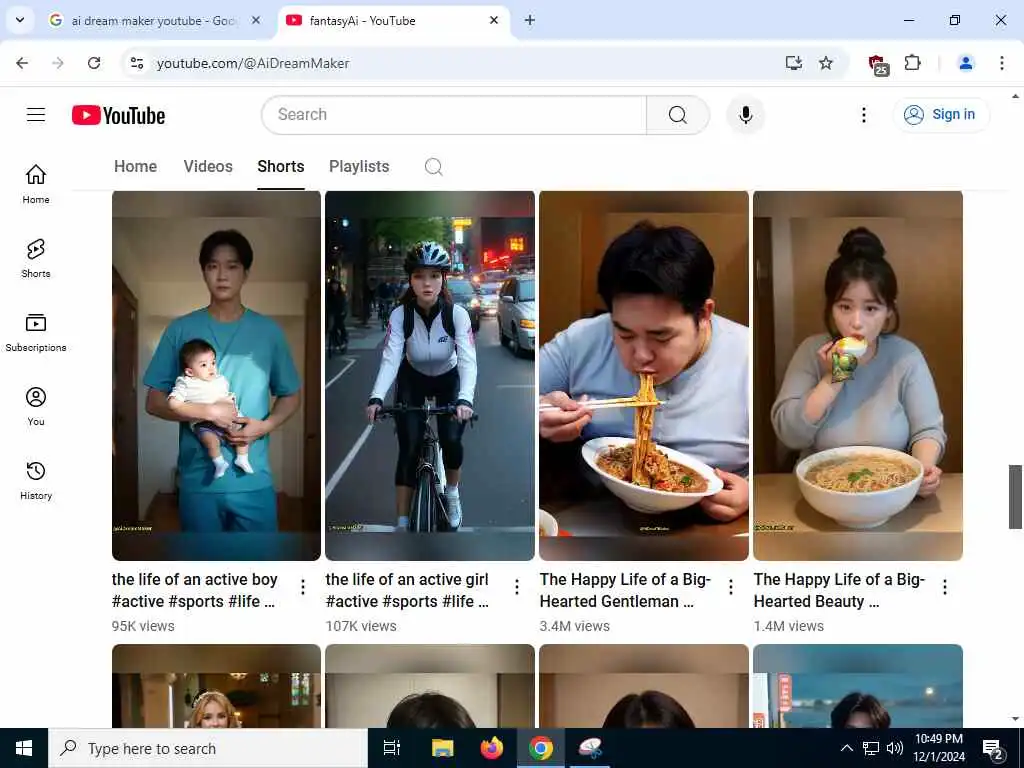Click the '3.4M views' text
1024x768 pixels.
tap(575, 626)
